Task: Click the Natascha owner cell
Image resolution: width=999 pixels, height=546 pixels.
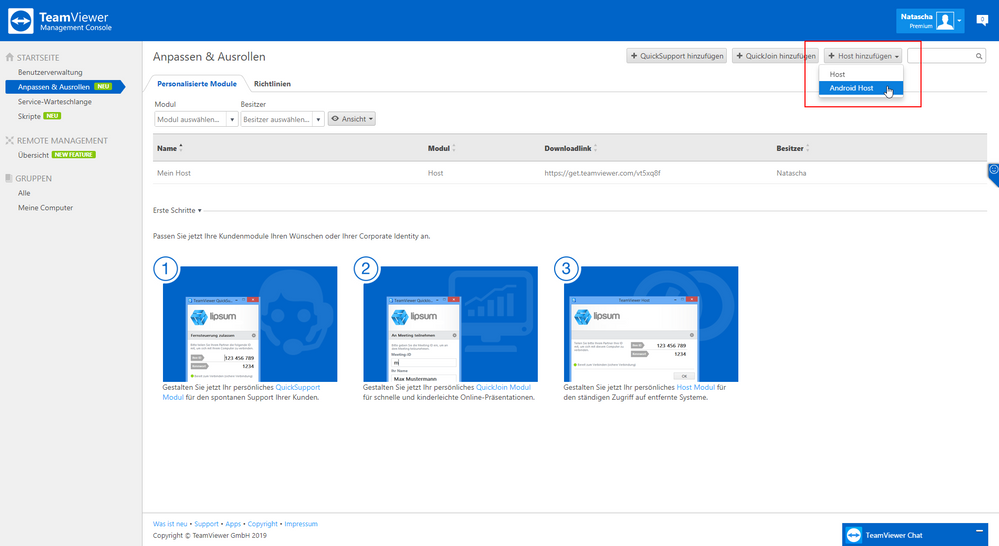Action: point(791,173)
